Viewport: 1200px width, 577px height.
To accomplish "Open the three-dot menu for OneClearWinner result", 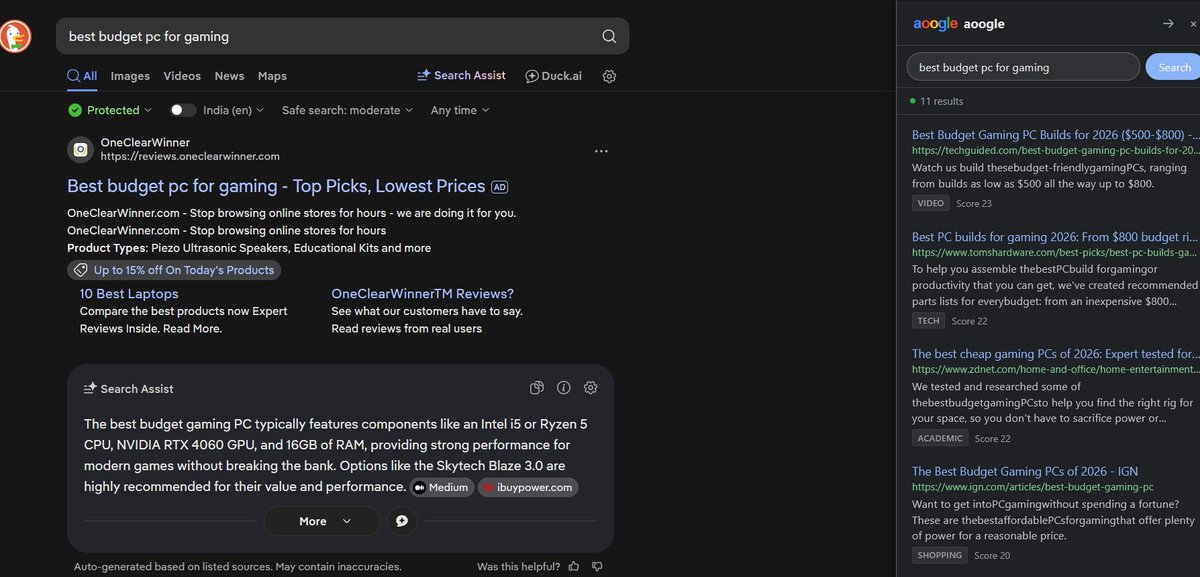I will [x=601, y=151].
